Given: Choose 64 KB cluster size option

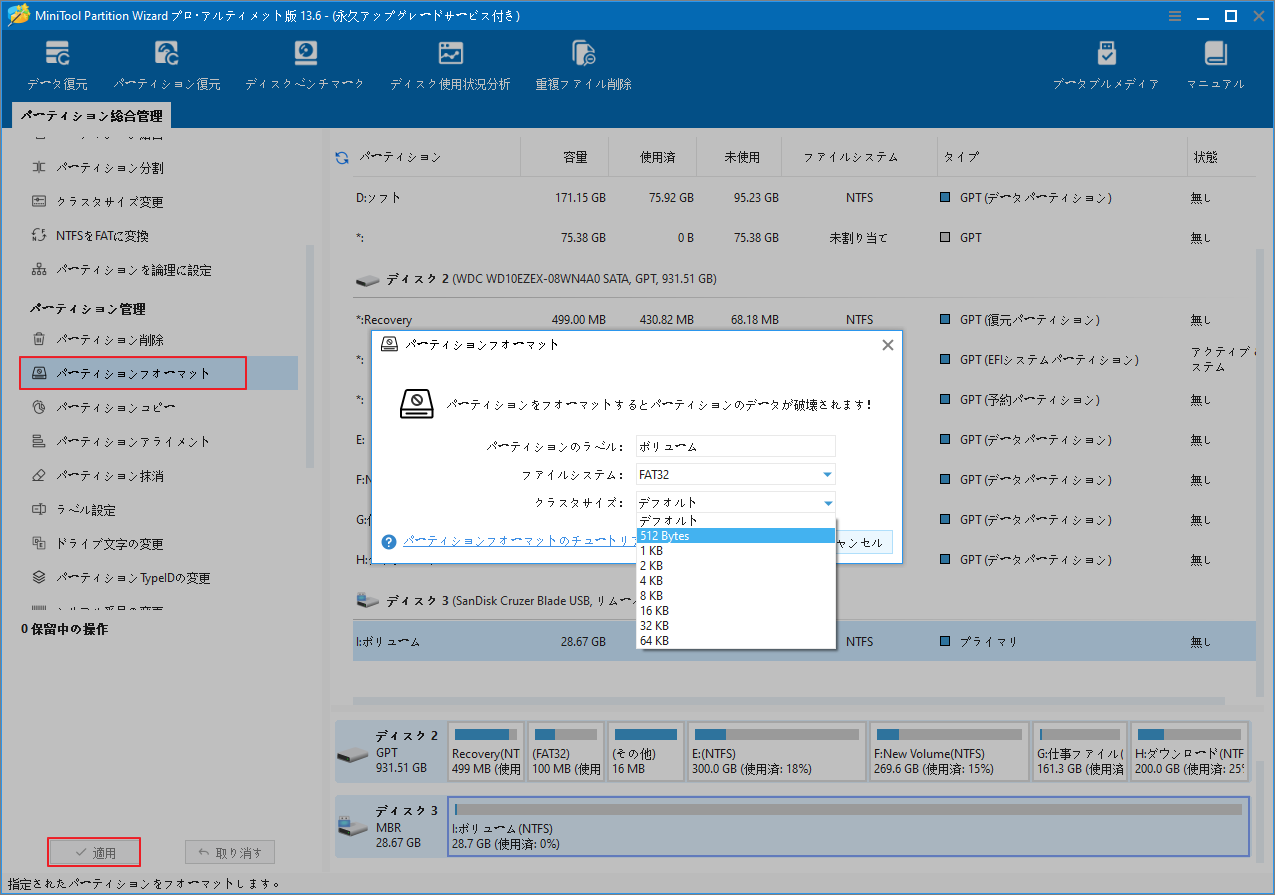Looking at the screenshot, I should tap(736, 641).
